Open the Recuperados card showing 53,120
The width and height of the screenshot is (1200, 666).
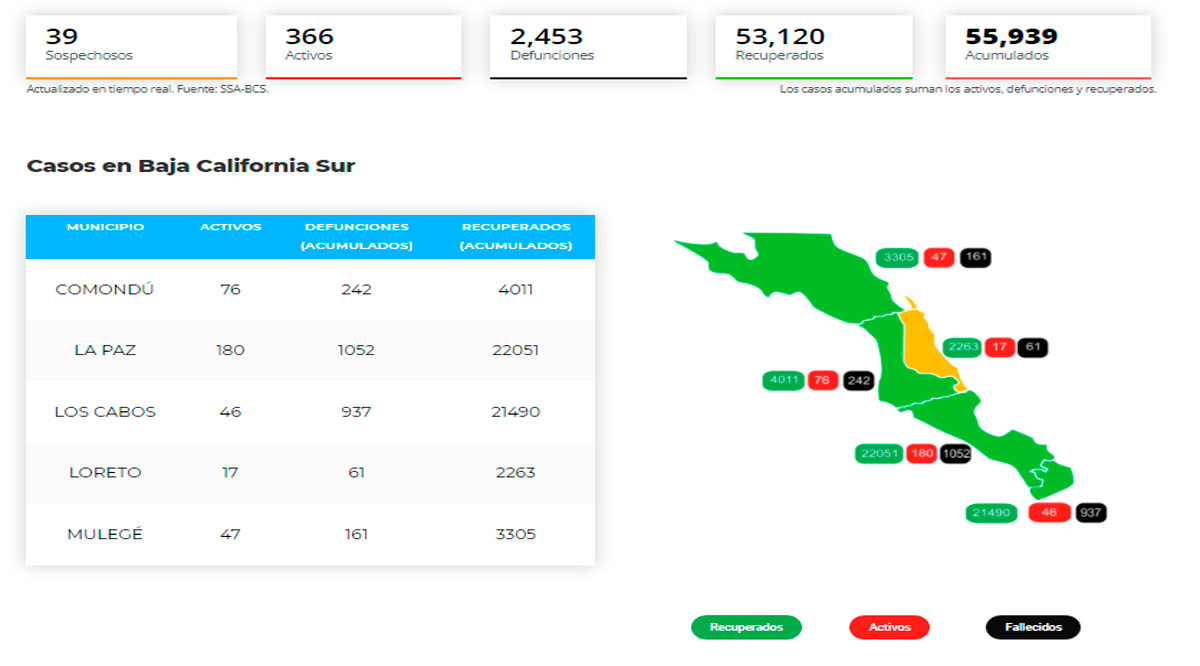click(x=813, y=46)
